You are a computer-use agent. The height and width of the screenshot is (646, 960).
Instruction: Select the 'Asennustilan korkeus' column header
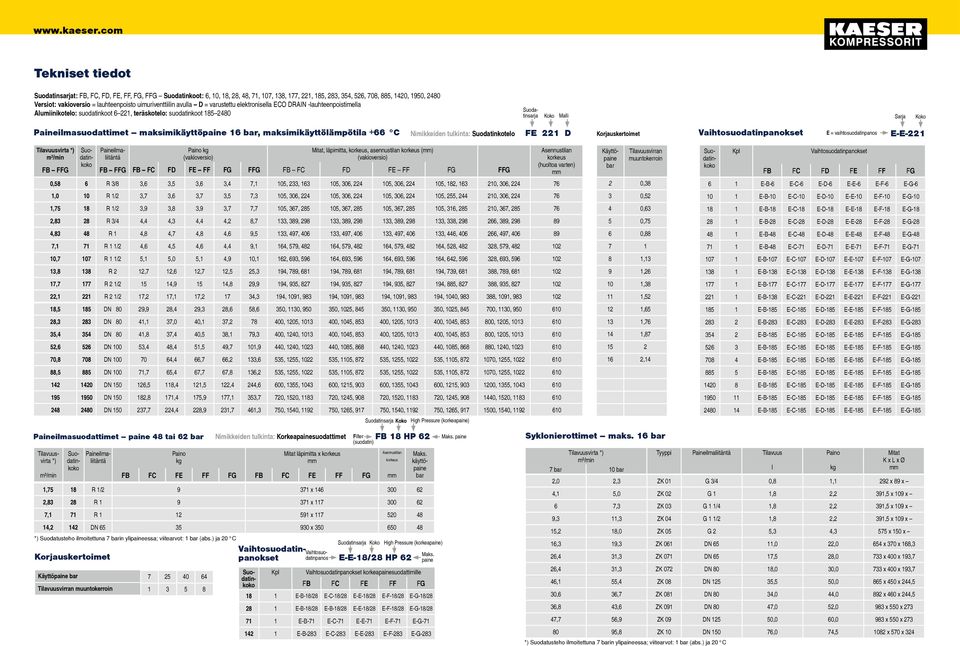557,160
